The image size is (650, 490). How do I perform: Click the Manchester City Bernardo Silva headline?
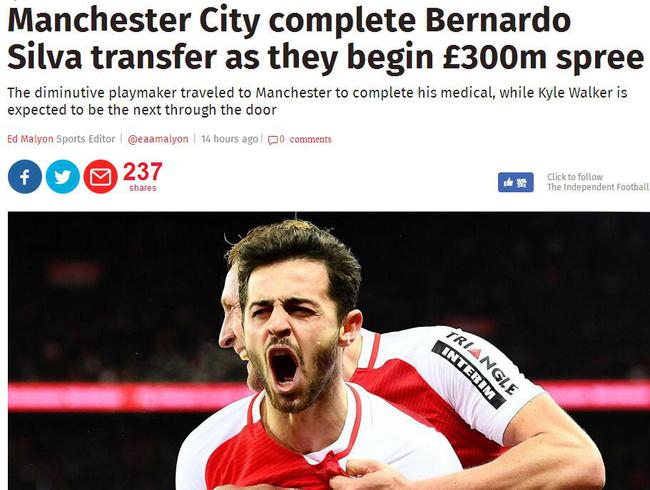pos(325,39)
